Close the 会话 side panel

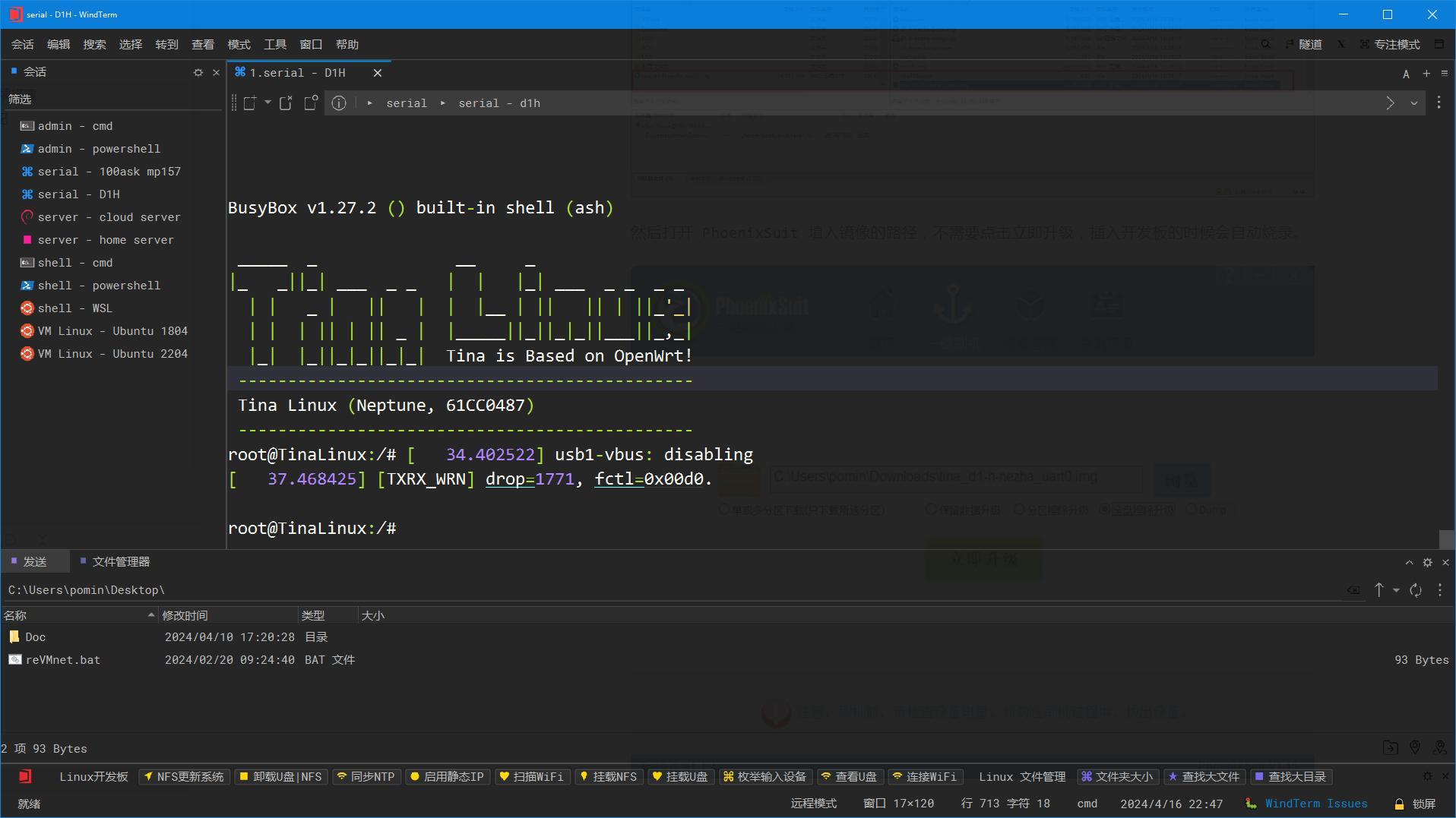(216, 72)
